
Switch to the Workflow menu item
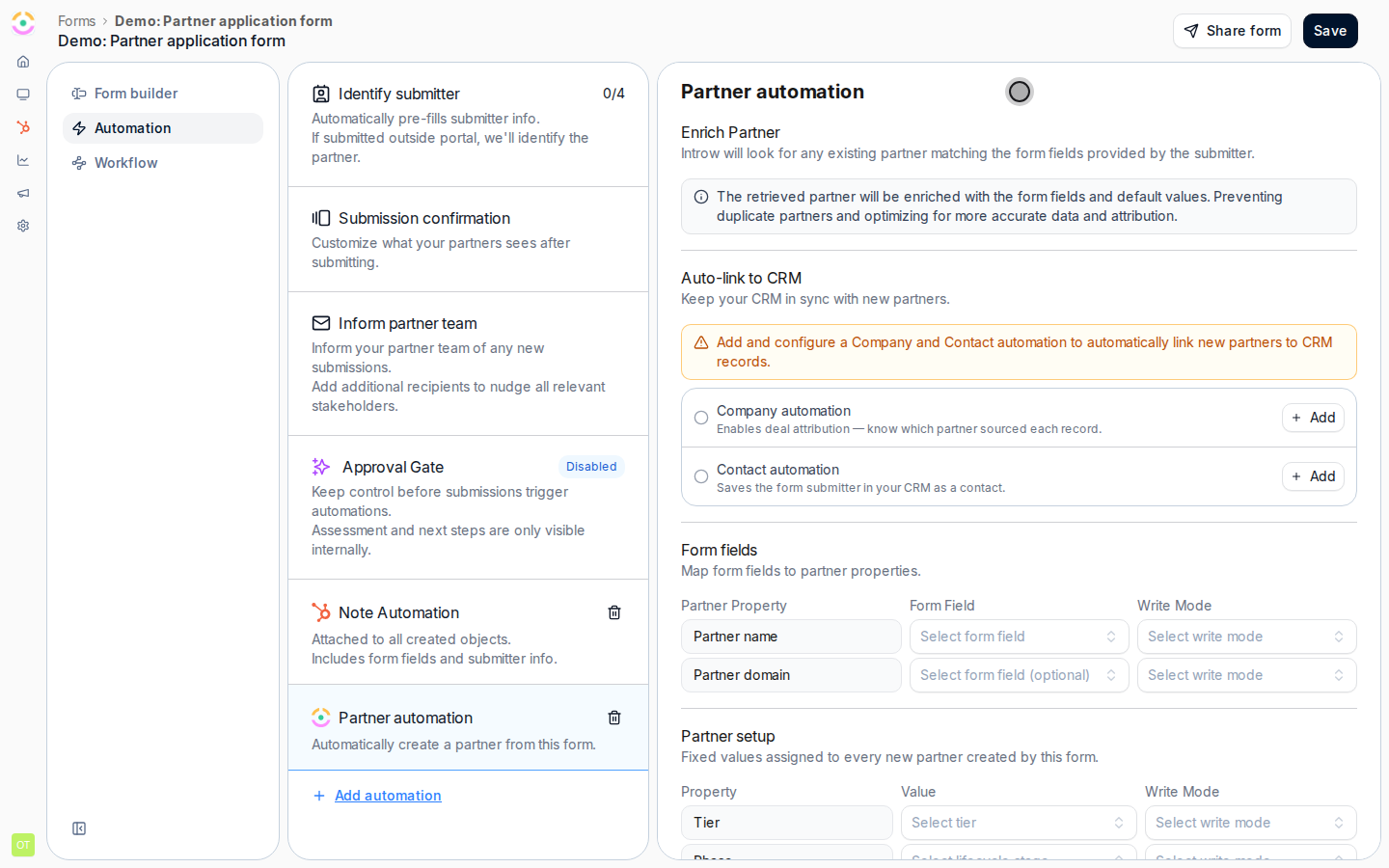point(163,163)
